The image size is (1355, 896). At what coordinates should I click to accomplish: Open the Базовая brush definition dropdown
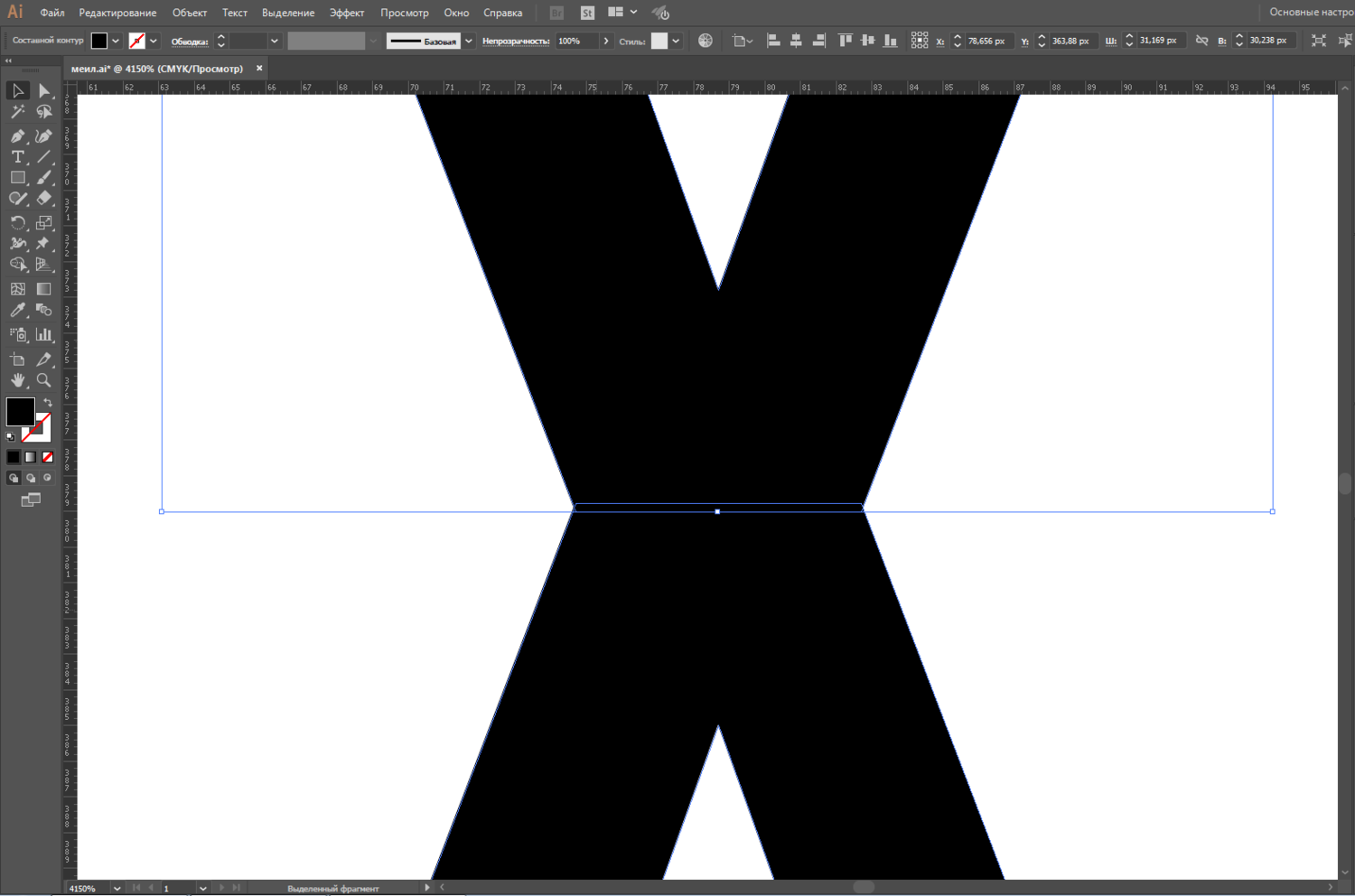469,41
